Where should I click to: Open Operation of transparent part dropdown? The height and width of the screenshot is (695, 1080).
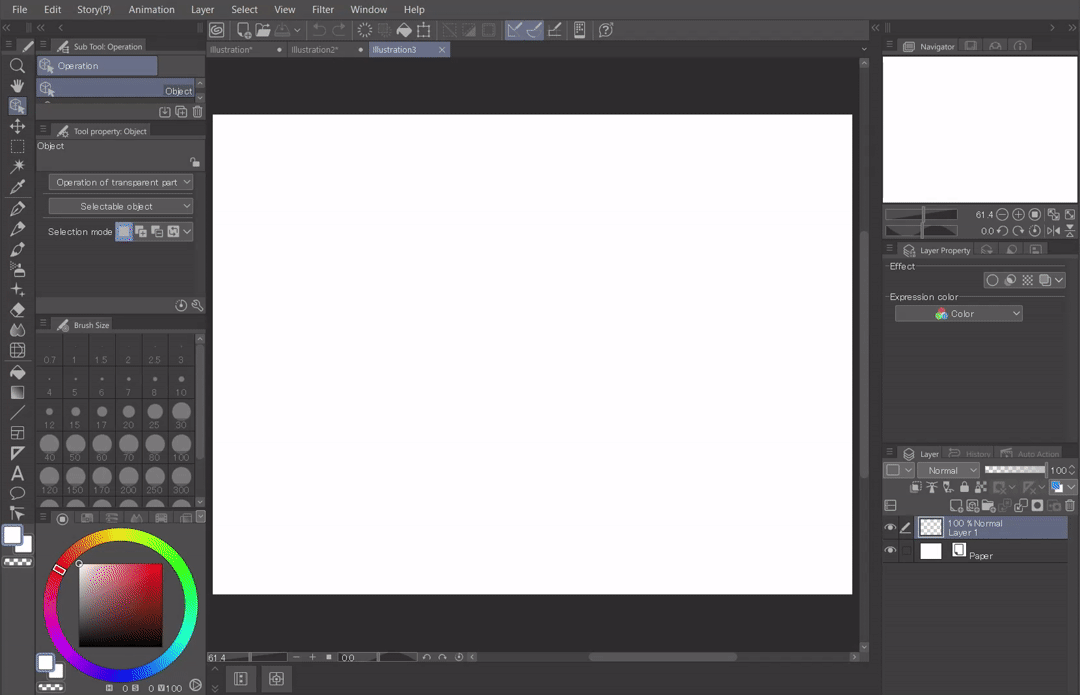pyautogui.click(x=121, y=183)
